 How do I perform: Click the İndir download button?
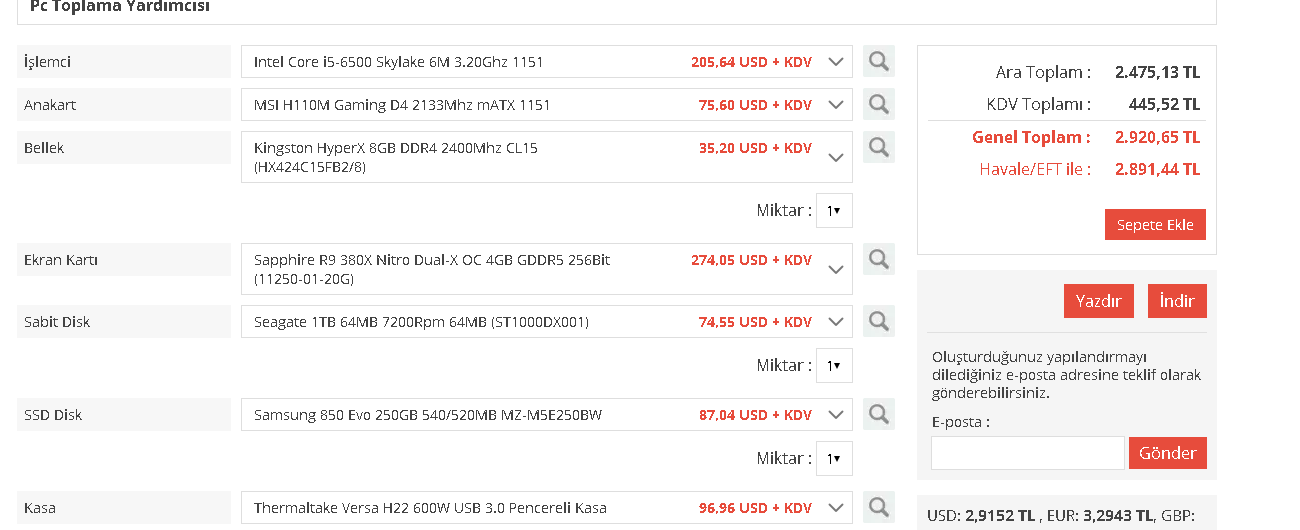tap(1177, 301)
